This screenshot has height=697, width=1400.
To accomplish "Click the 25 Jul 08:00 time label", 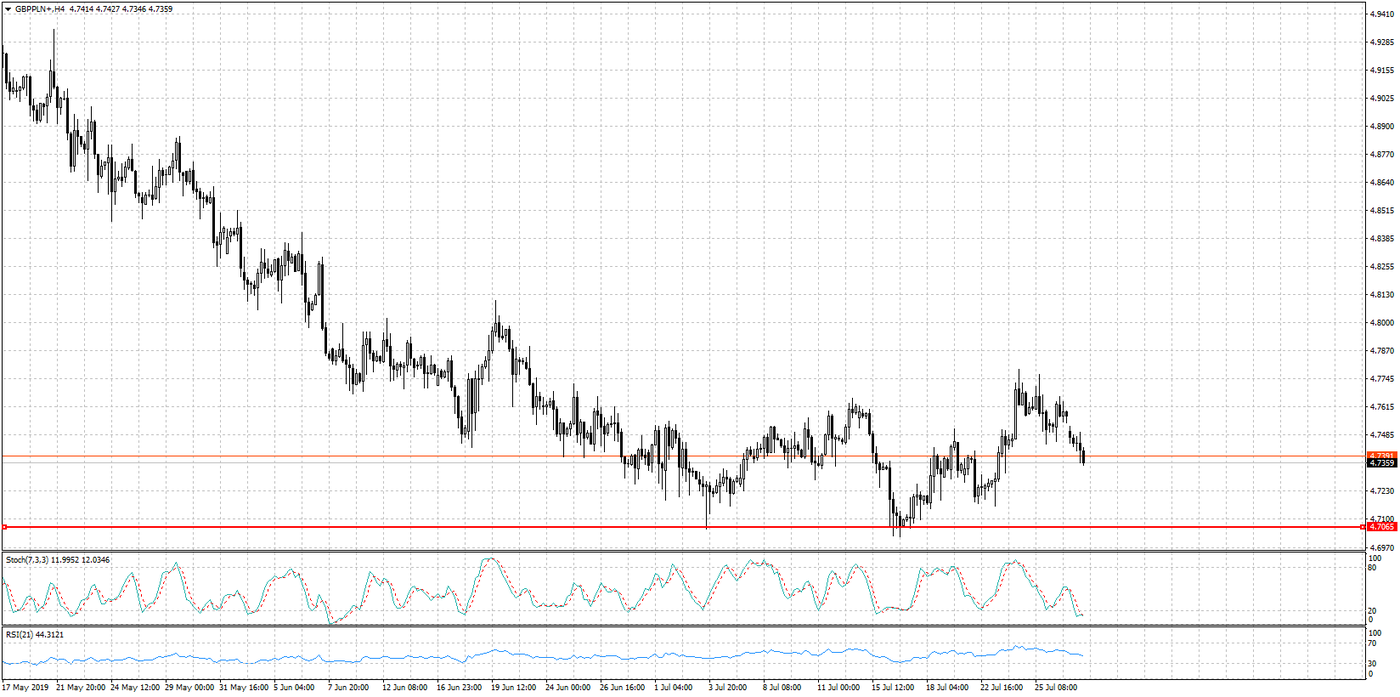I will pos(1058,688).
